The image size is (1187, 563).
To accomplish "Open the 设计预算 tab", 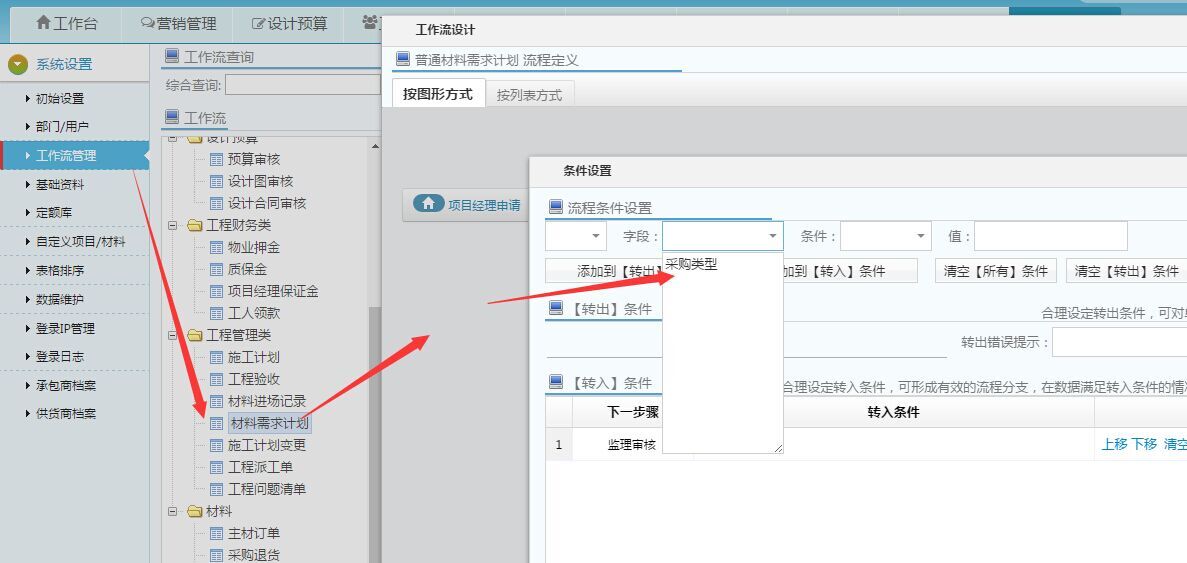I will pyautogui.click(x=290, y=23).
